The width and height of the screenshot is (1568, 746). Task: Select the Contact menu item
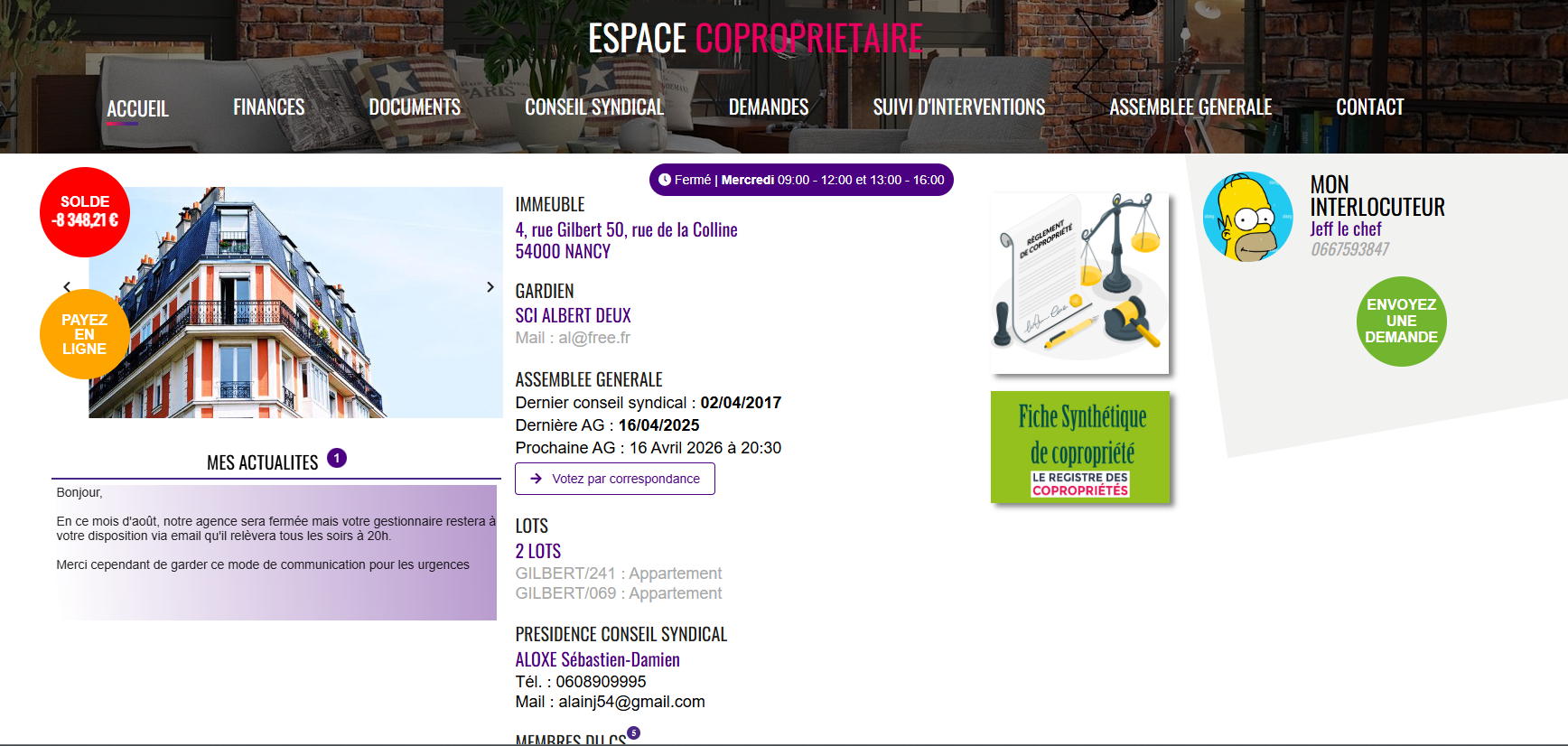[x=1369, y=107]
